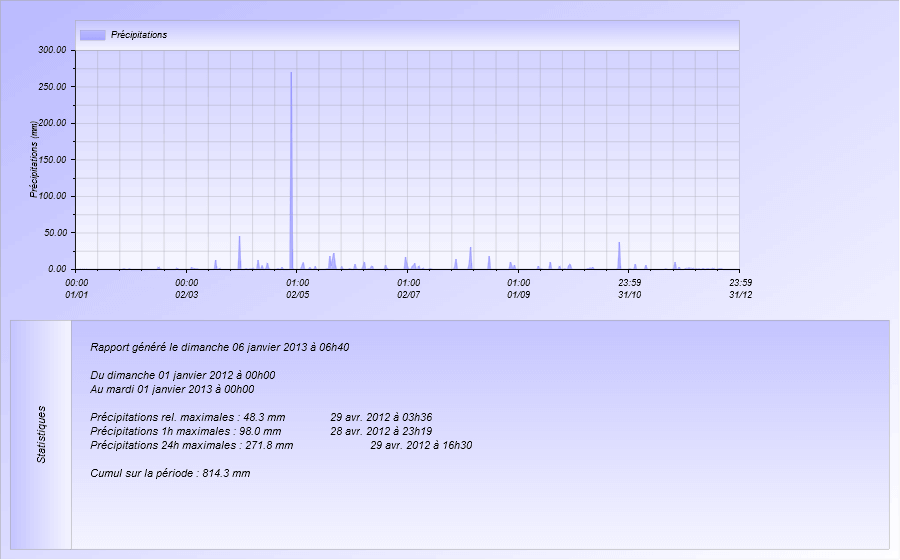The height and width of the screenshot is (560, 900).
Task: Click the Précipitations legend text label
Action: [138, 35]
